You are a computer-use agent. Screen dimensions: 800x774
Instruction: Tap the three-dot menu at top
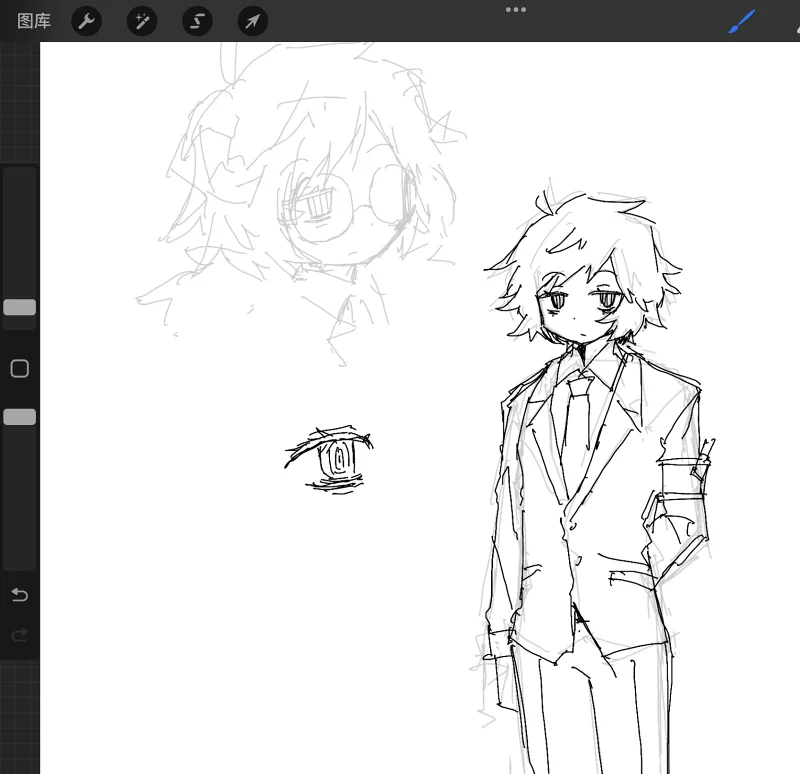click(515, 10)
